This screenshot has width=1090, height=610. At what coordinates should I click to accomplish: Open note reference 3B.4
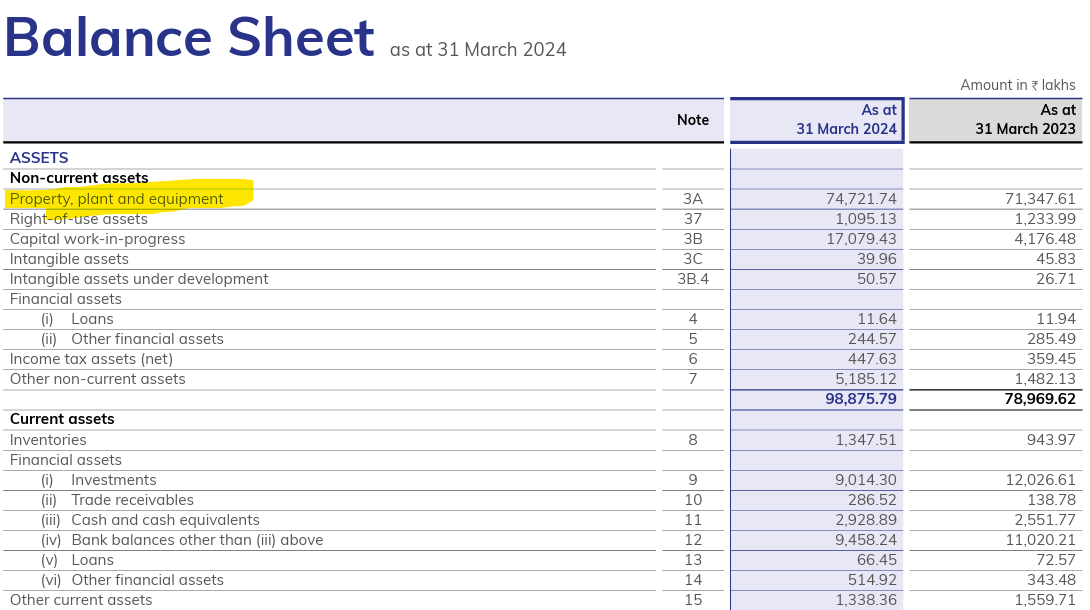[692, 279]
